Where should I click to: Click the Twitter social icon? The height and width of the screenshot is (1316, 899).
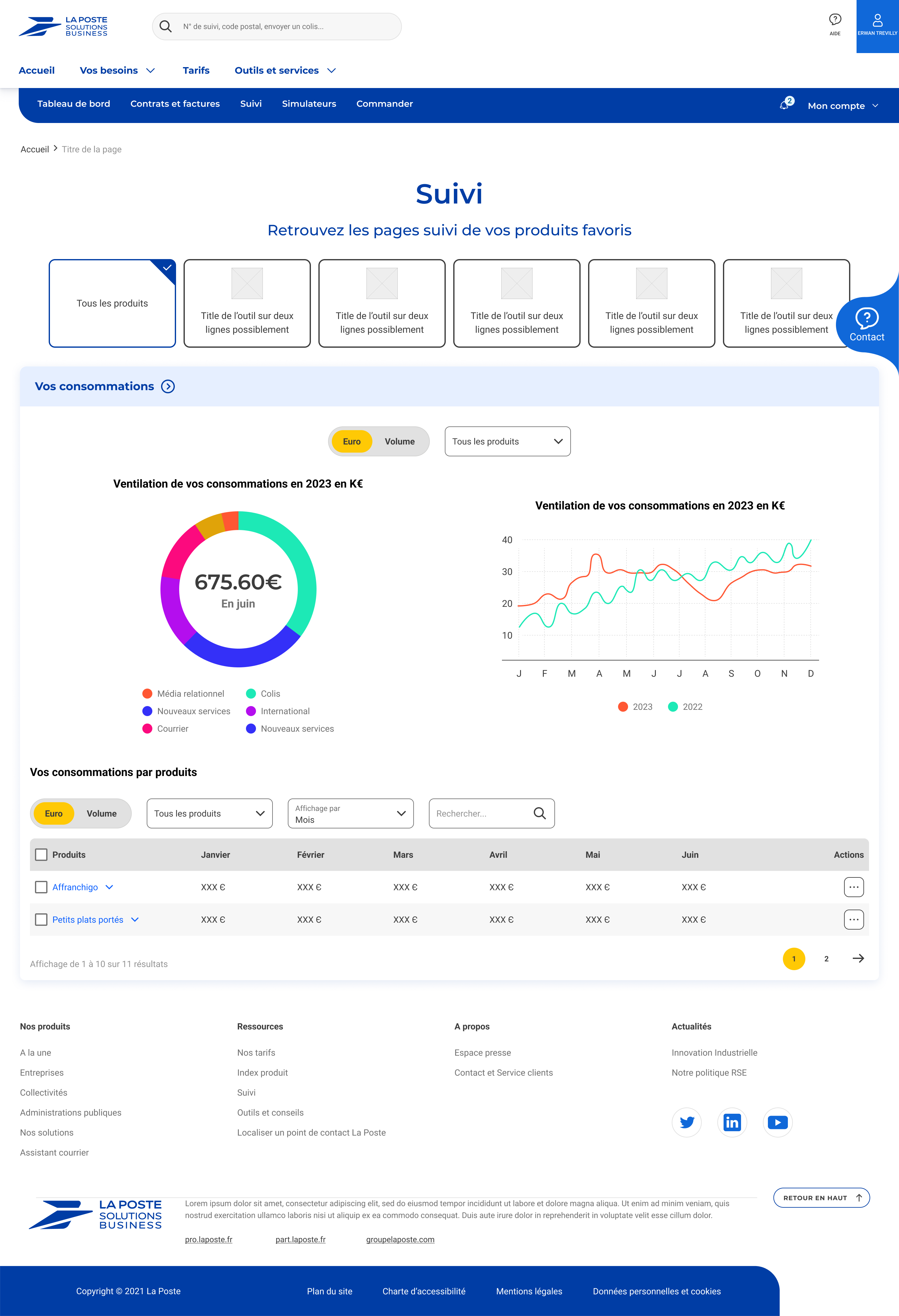686,1122
